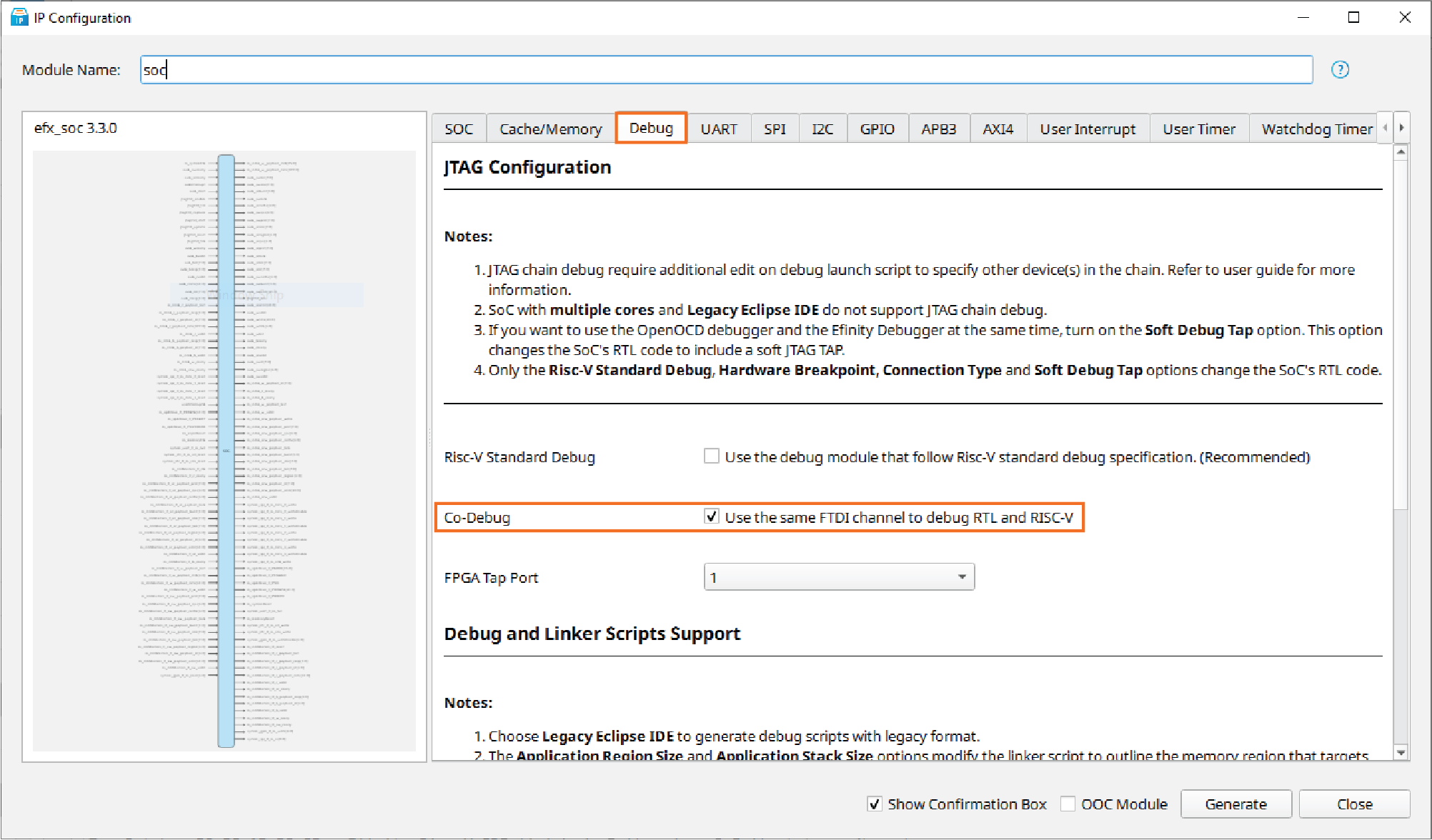
Task: Click the Close button
Action: click(1354, 804)
